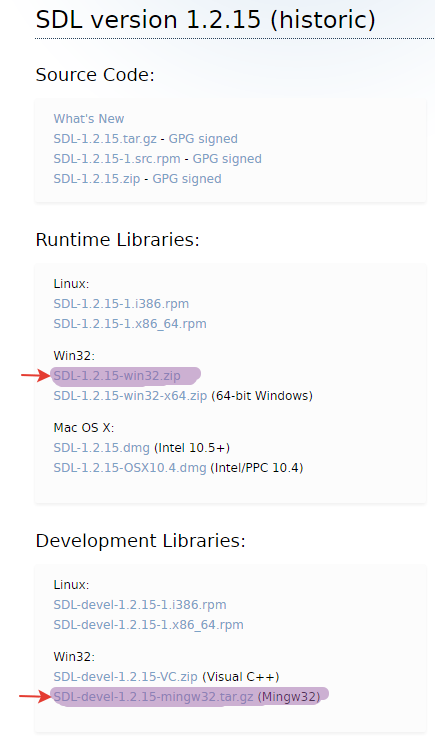Download SDL-devel-1.2.15-1.x86_64.rpm development package

pyautogui.click(x=148, y=625)
